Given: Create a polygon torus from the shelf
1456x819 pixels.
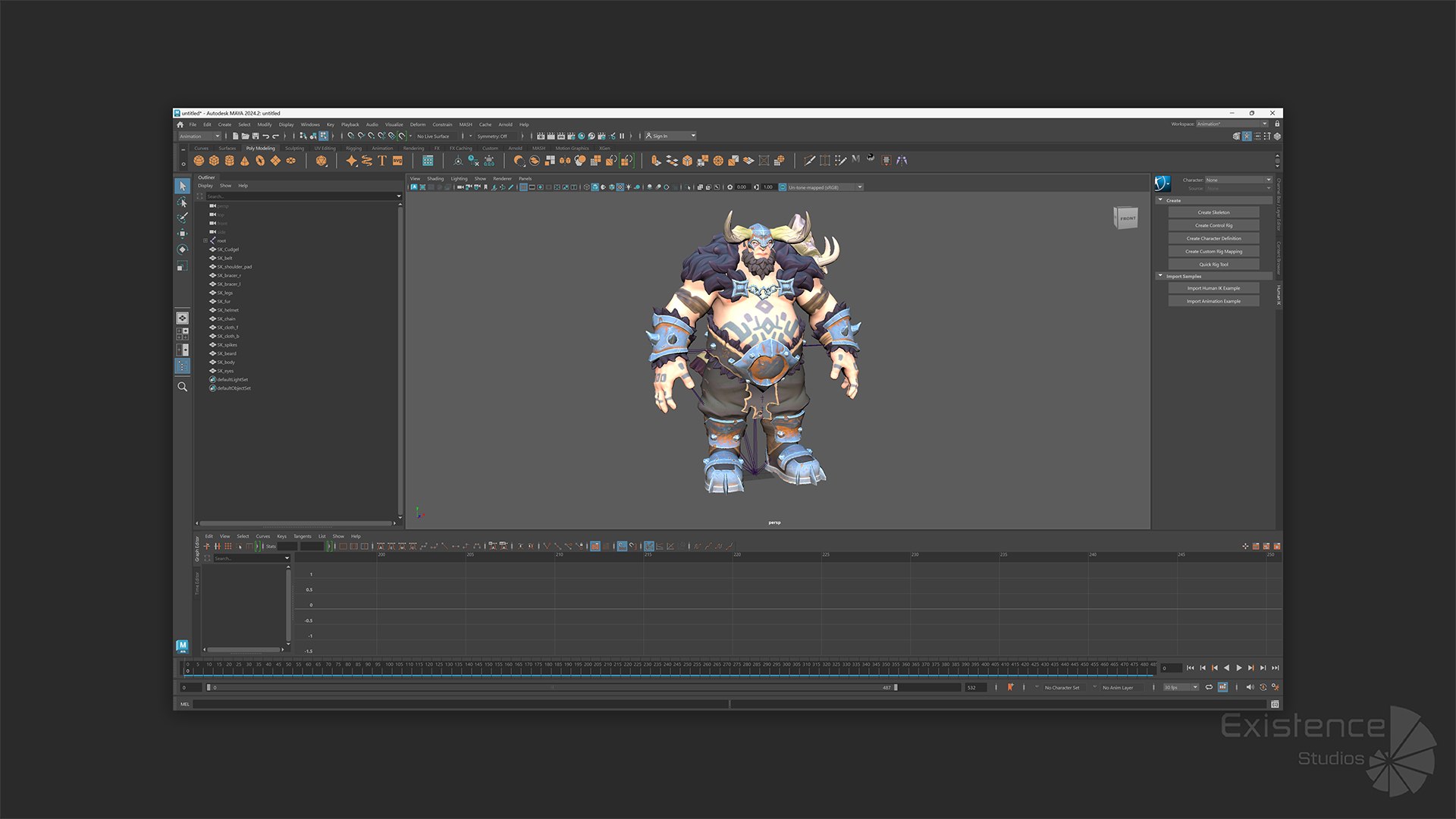Looking at the screenshot, I should coord(260,161).
